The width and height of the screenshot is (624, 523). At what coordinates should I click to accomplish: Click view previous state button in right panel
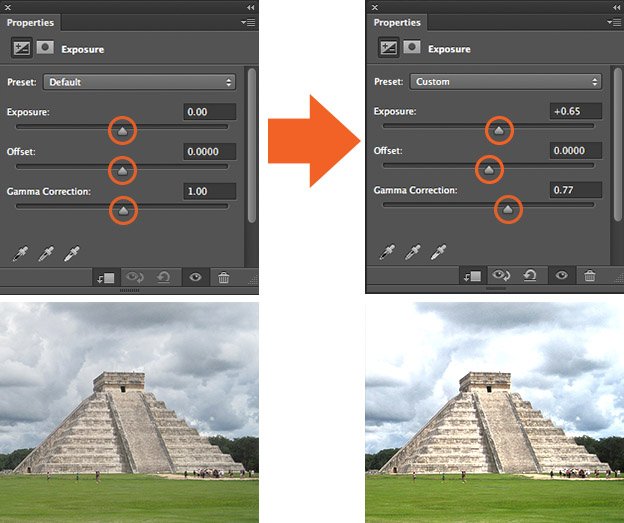click(501, 276)
